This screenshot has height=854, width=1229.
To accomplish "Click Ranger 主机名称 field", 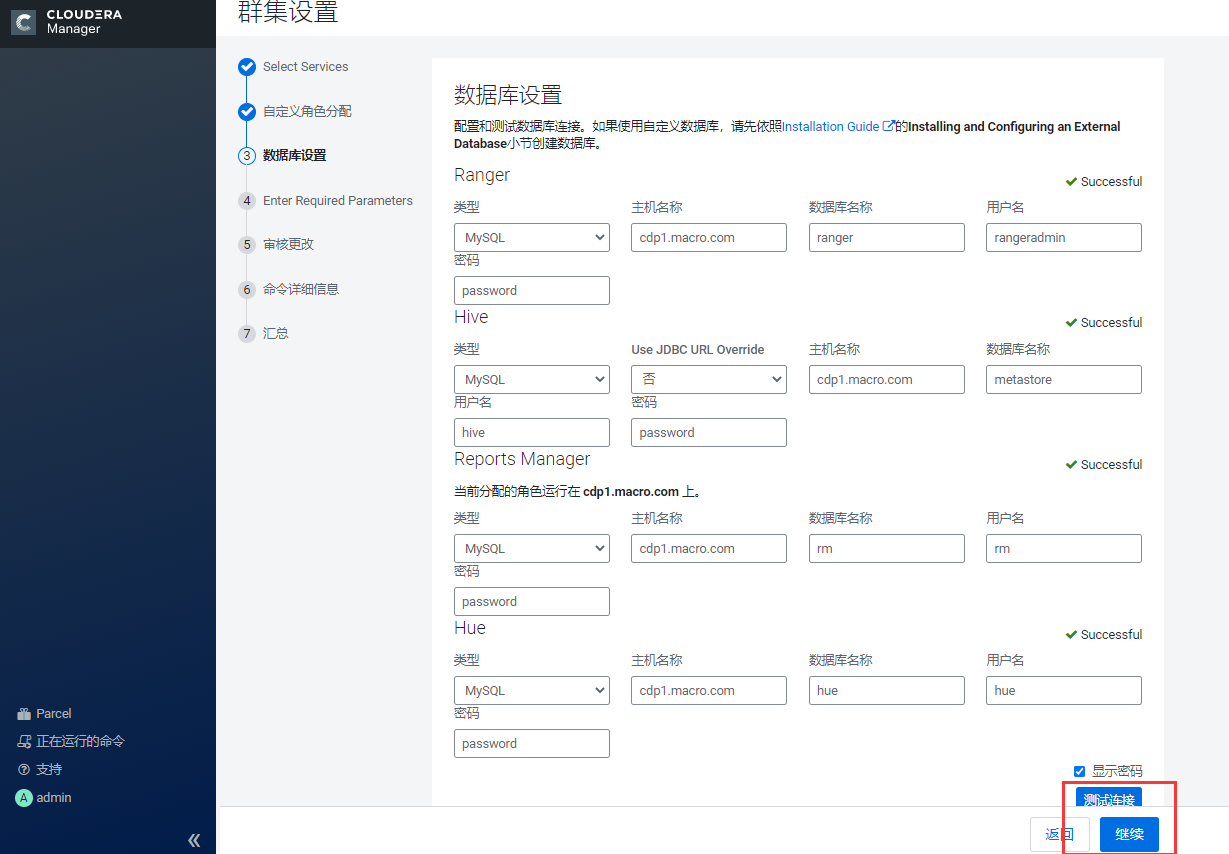I will [x=709, y=237].
